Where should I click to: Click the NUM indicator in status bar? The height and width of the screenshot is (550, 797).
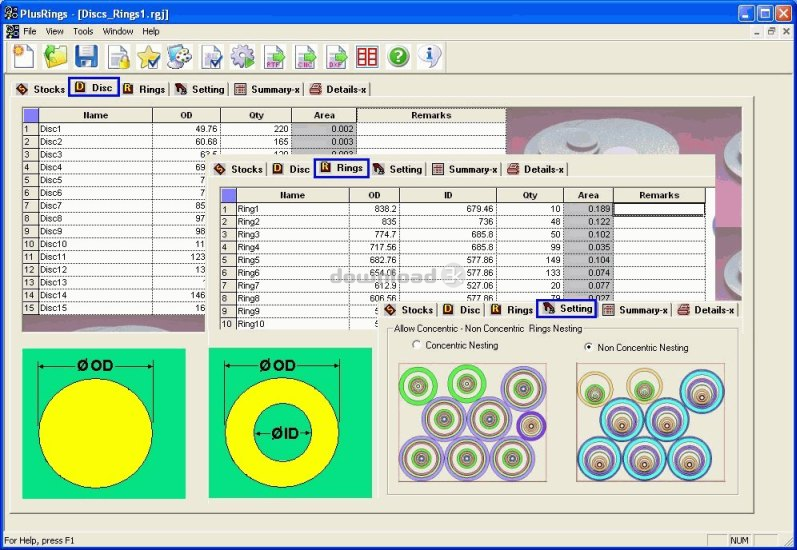click(740, 540)
